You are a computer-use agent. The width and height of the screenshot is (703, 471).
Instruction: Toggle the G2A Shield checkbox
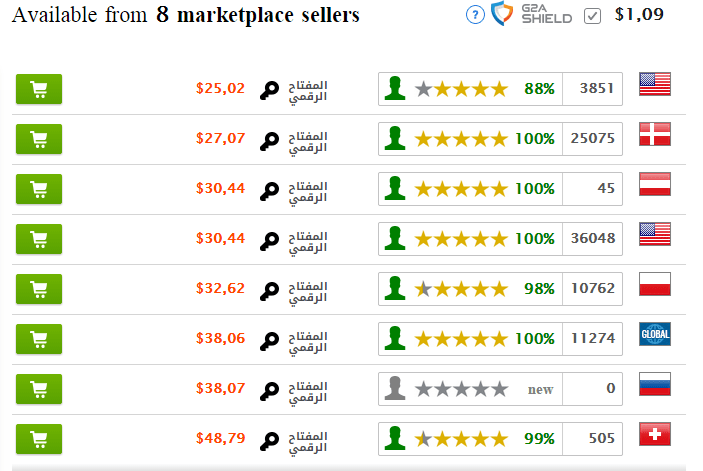[592, 16]
